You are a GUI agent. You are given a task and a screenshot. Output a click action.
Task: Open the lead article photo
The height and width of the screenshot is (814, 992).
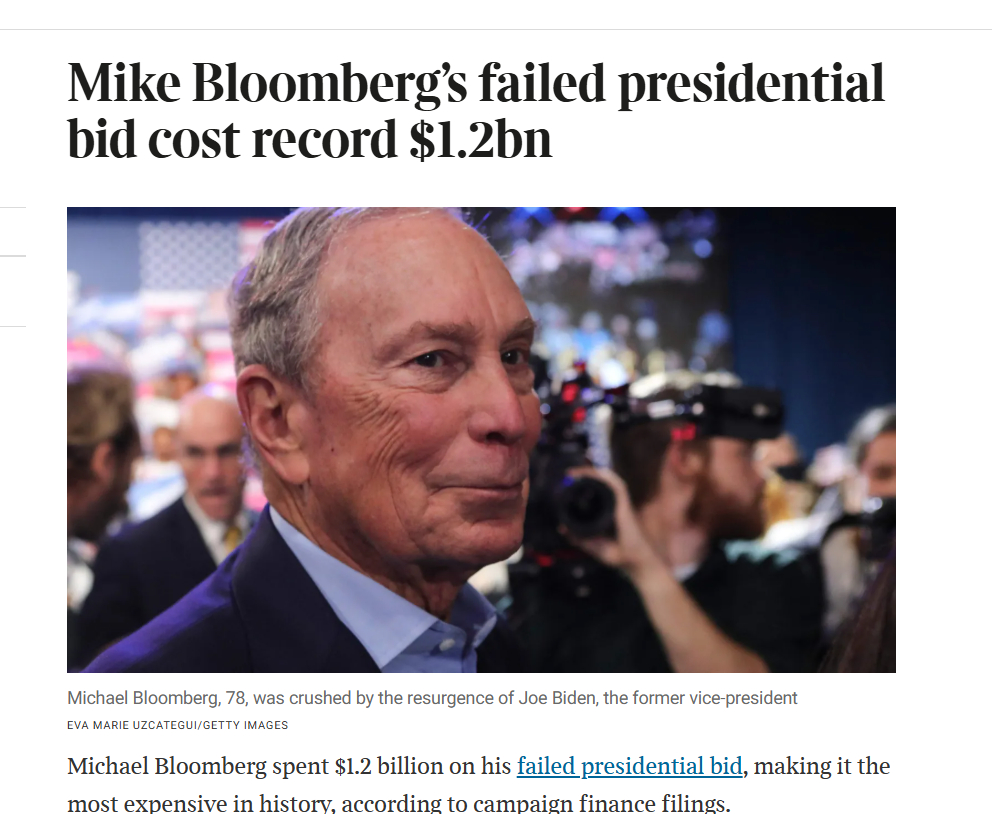click(x=481, y=440)
